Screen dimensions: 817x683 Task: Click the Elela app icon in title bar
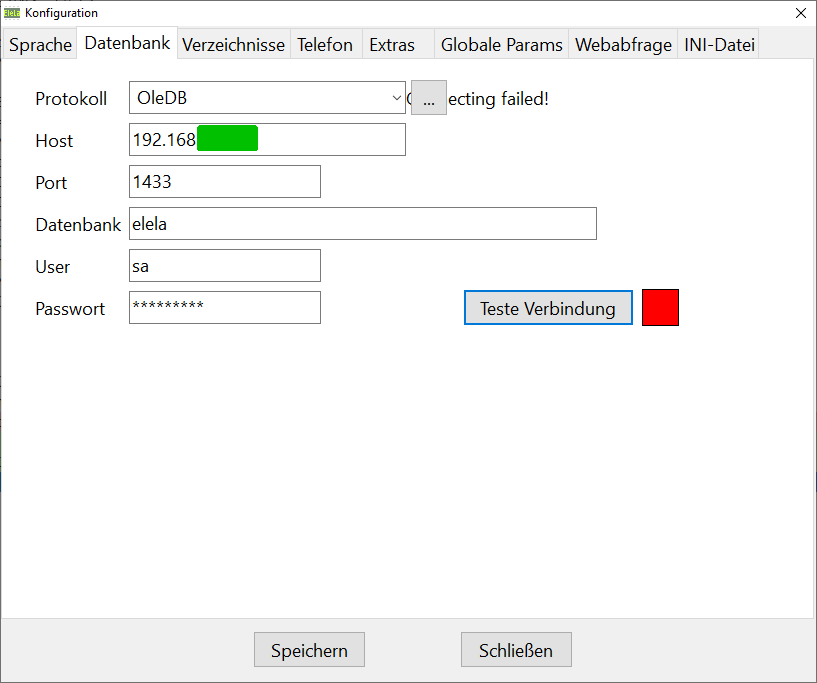[x=11, y=13]
